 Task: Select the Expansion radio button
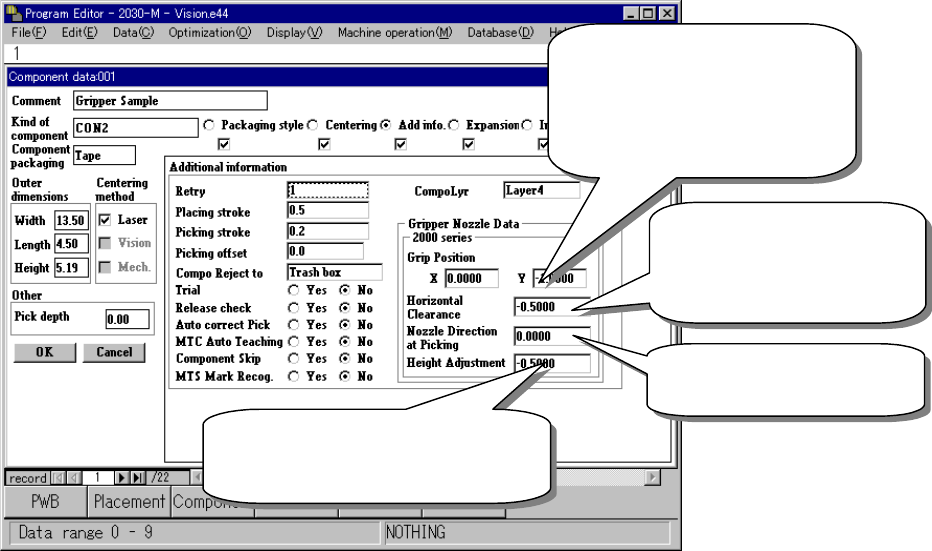(454, 125)
